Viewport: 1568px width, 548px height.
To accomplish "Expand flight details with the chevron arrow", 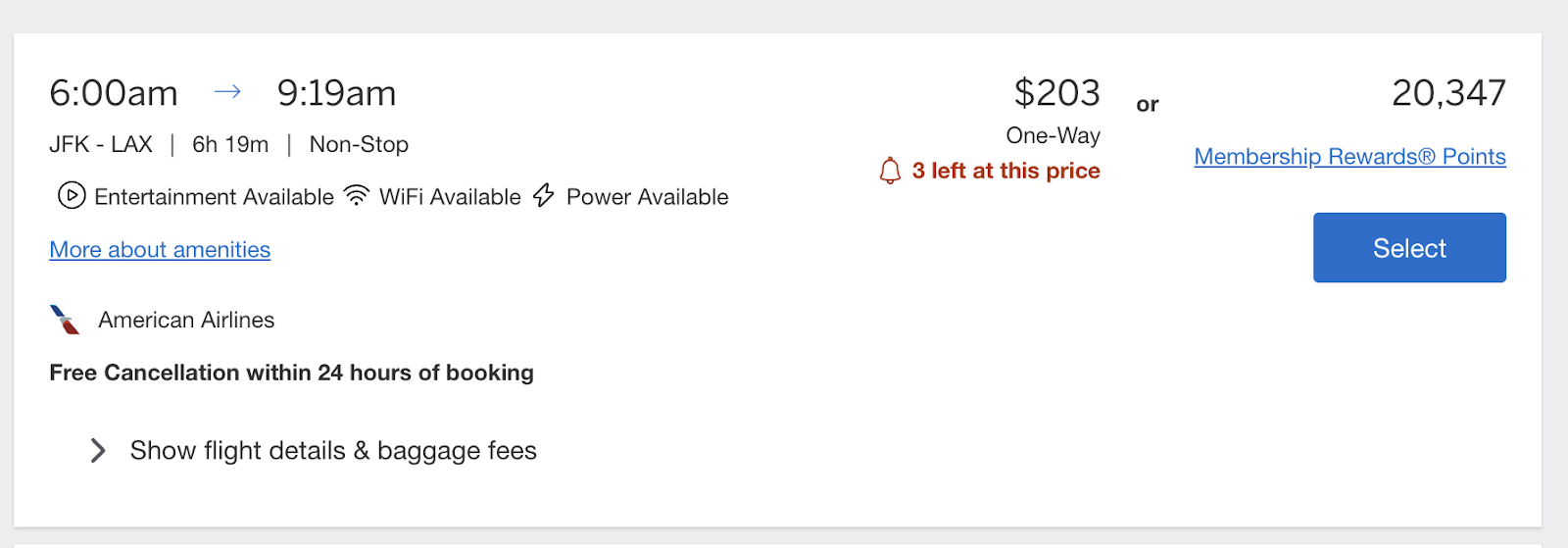I will click(97, 451).
